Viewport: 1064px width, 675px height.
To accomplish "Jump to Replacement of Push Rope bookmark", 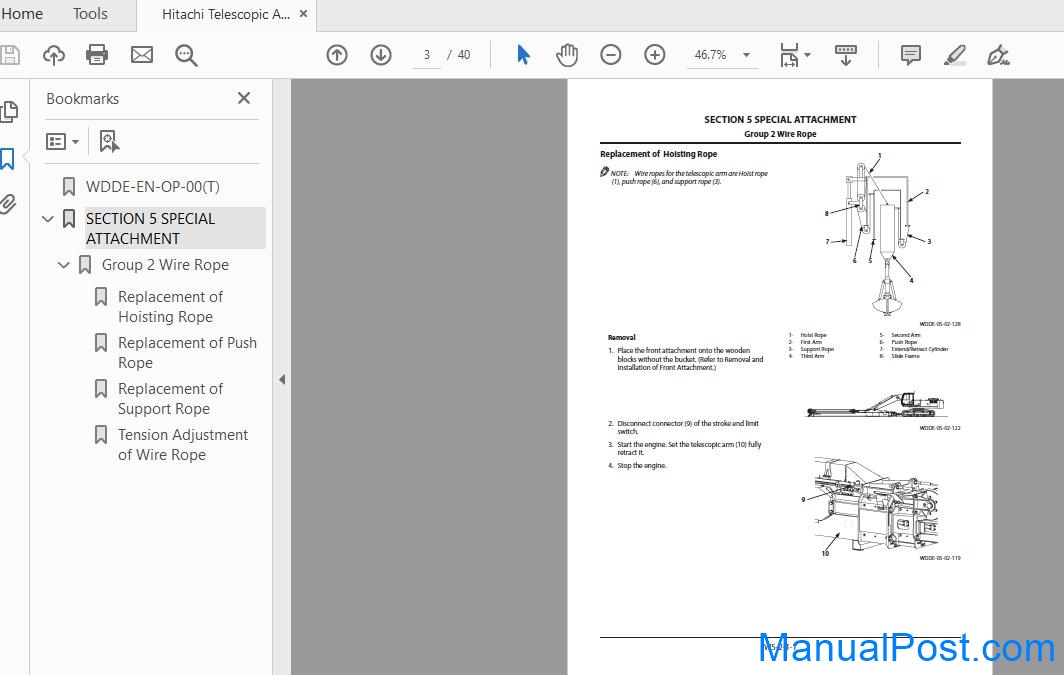I will tap(187, 353).
